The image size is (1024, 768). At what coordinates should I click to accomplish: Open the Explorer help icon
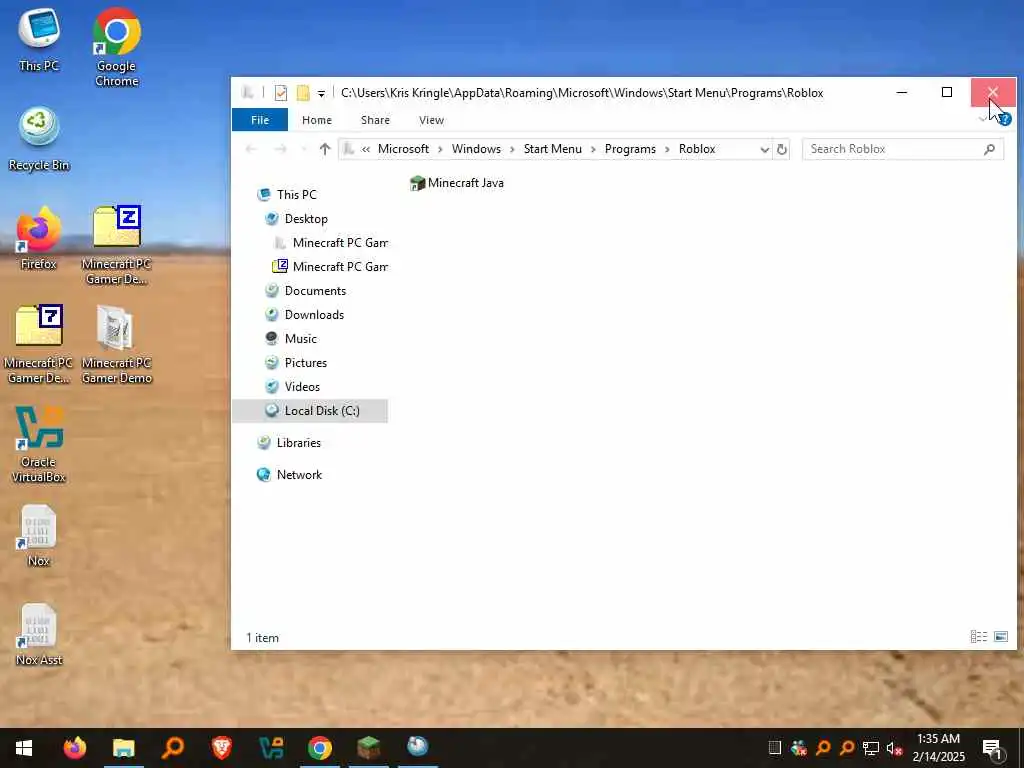click(x=1005, y=120)
